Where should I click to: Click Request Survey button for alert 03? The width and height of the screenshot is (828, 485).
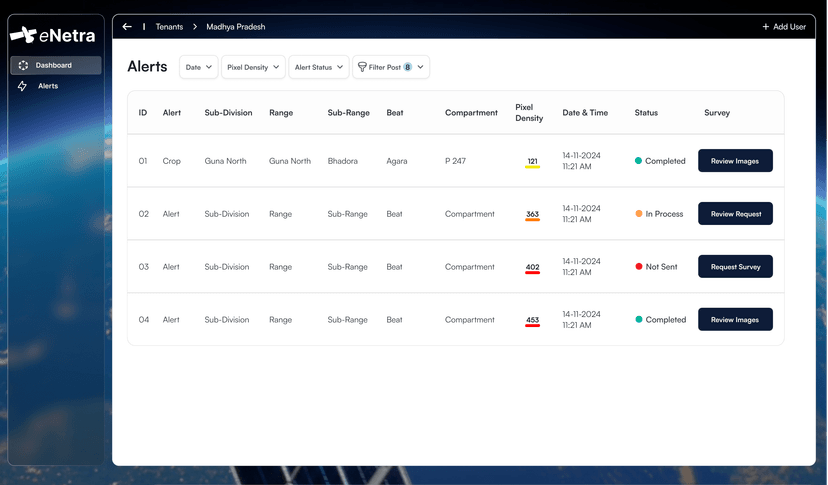[x=735, y=267]
